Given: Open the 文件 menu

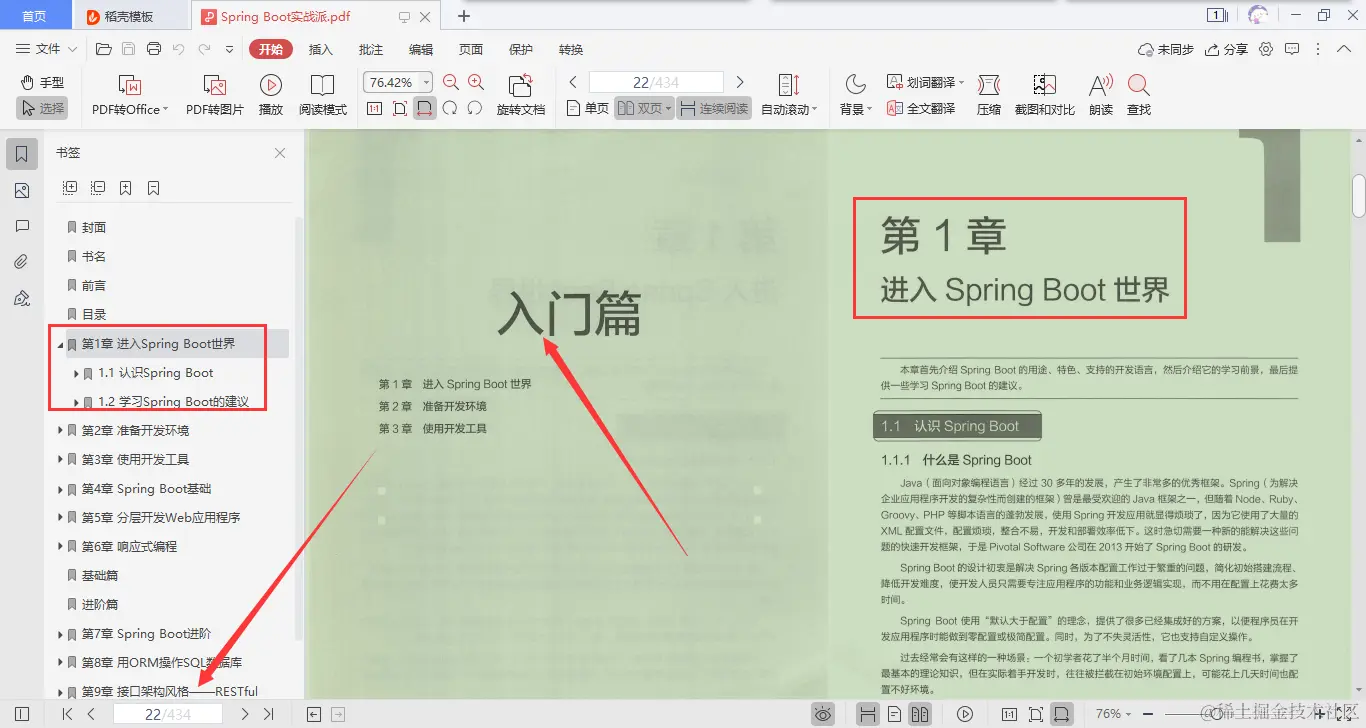Looking at the screenshot, I should pos(49,48).
